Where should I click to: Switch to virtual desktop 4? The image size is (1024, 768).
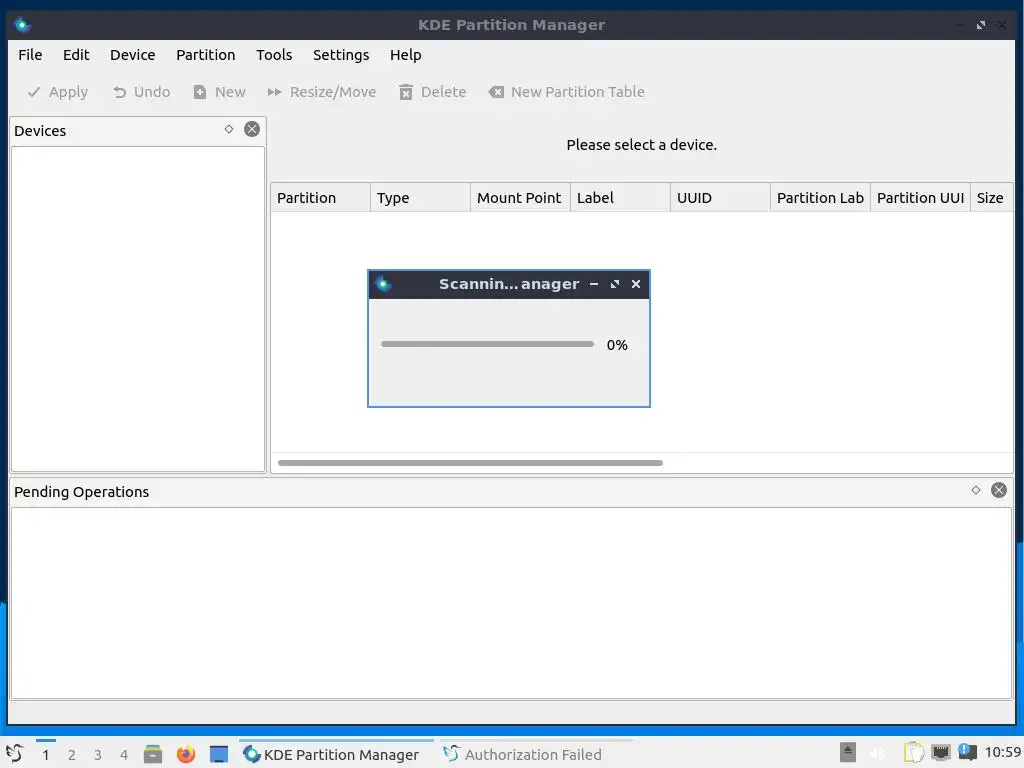tap(124, 755)
